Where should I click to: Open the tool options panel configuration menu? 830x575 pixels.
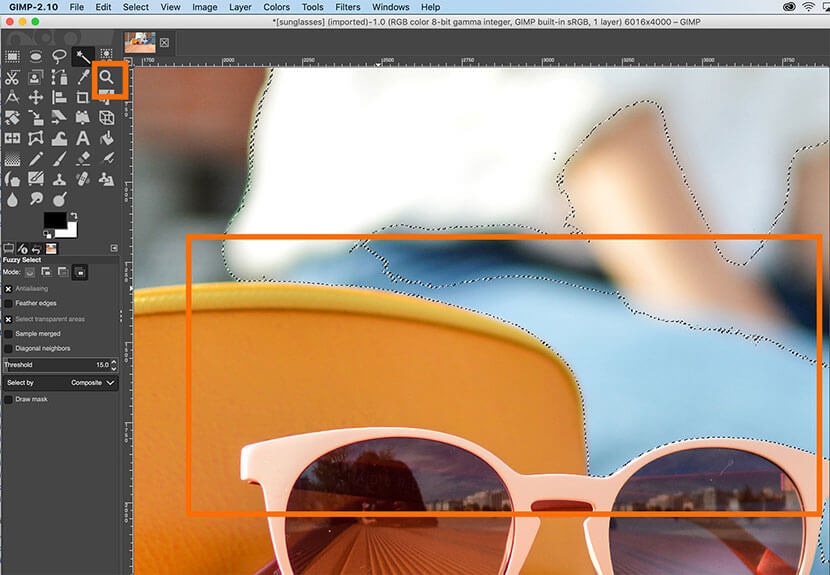pyautogui.click(x=113, y=248)
